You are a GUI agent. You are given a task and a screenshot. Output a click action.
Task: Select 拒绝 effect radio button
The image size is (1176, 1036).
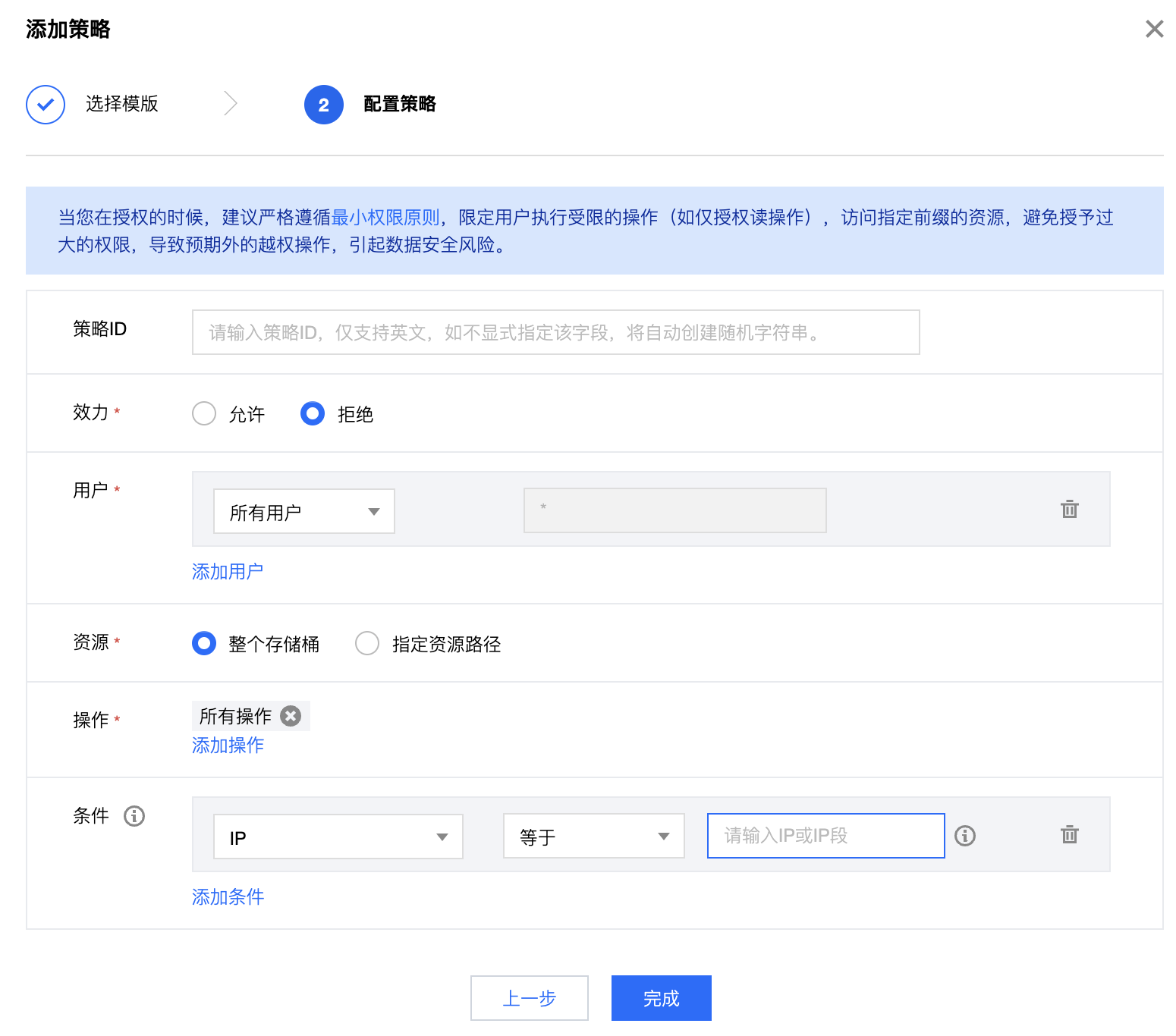click(x=313, y=413)
